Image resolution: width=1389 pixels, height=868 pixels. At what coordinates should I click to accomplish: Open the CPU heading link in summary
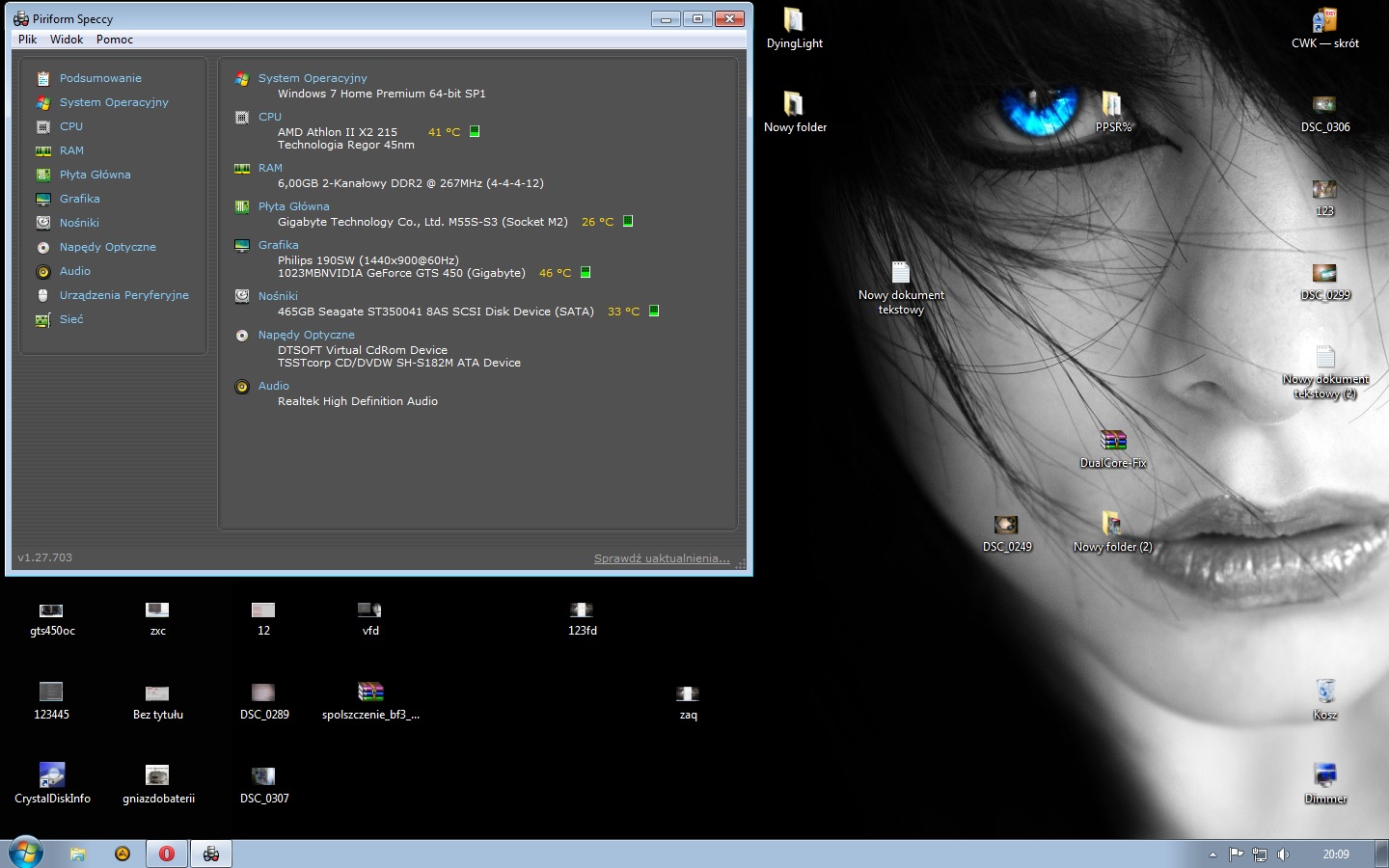click(x=270, y=117)
